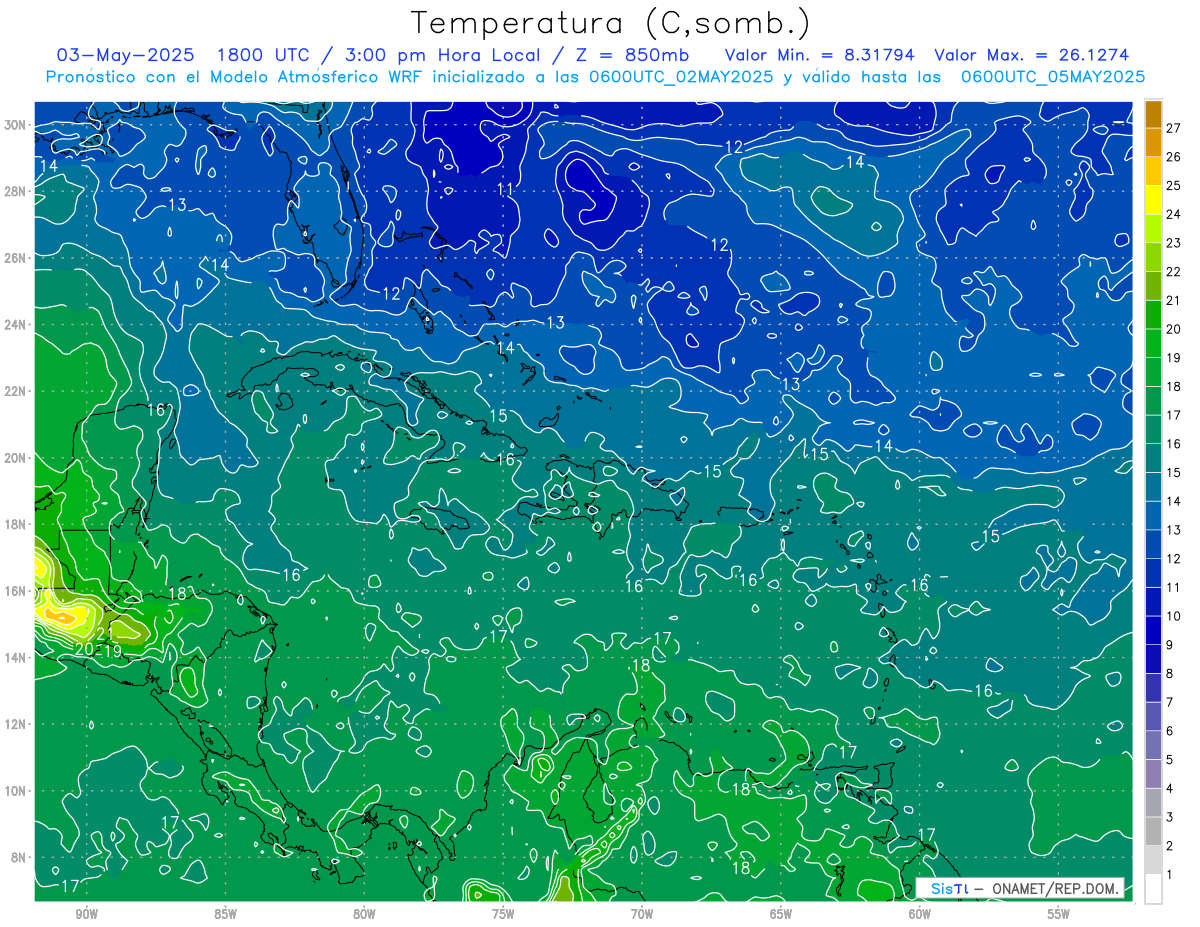This screenshot has width=1200, height=927.
Task: Pick the color bar segment between 9 and 10
Action: pyautogui.click(x=1154, y=630)
